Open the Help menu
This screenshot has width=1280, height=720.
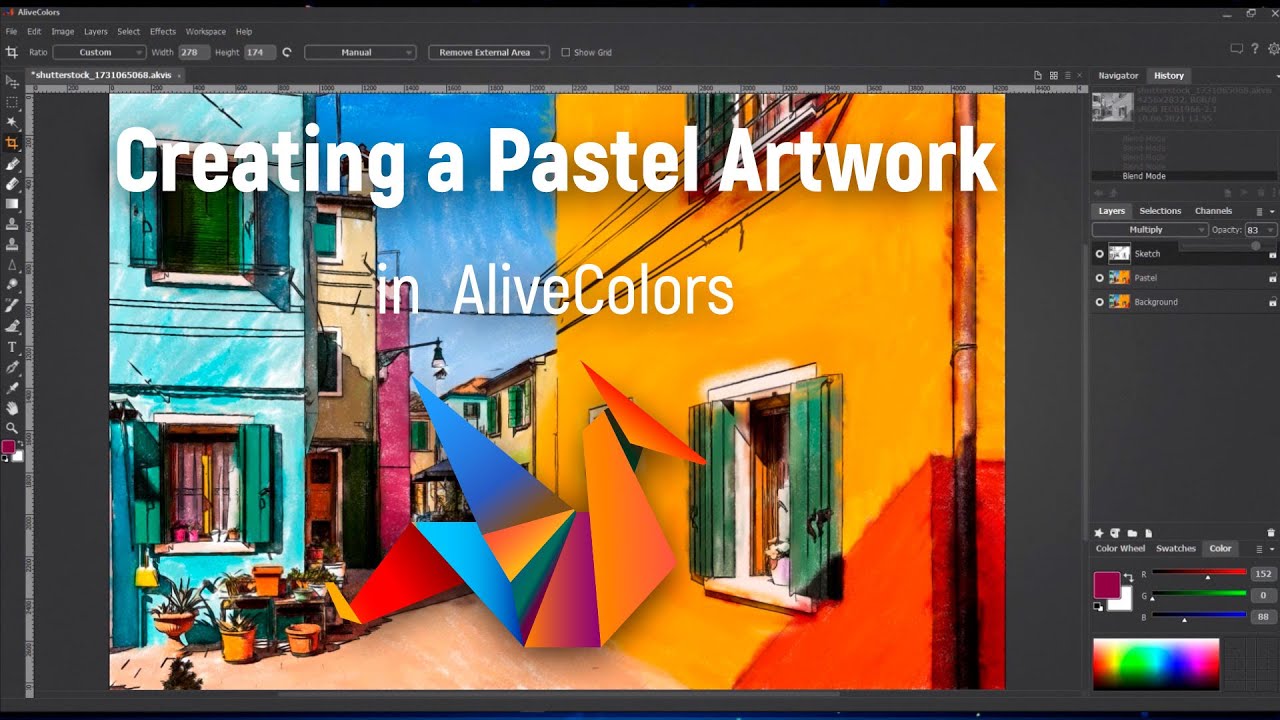(x=244, y=32)
